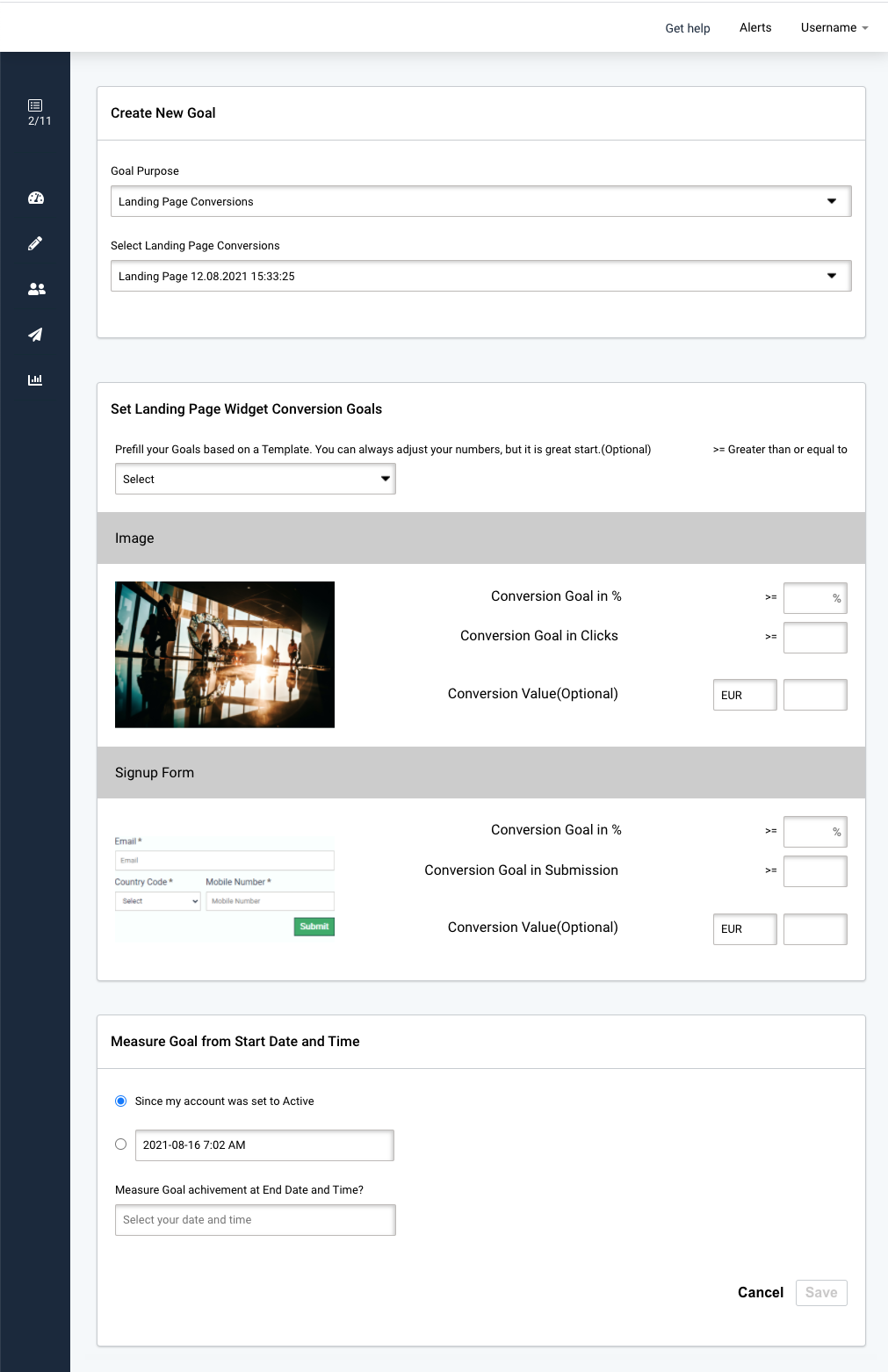The image size is (888, 1372).
Task: Click the paper plane send icon in the sidebar
Action: 35,335
